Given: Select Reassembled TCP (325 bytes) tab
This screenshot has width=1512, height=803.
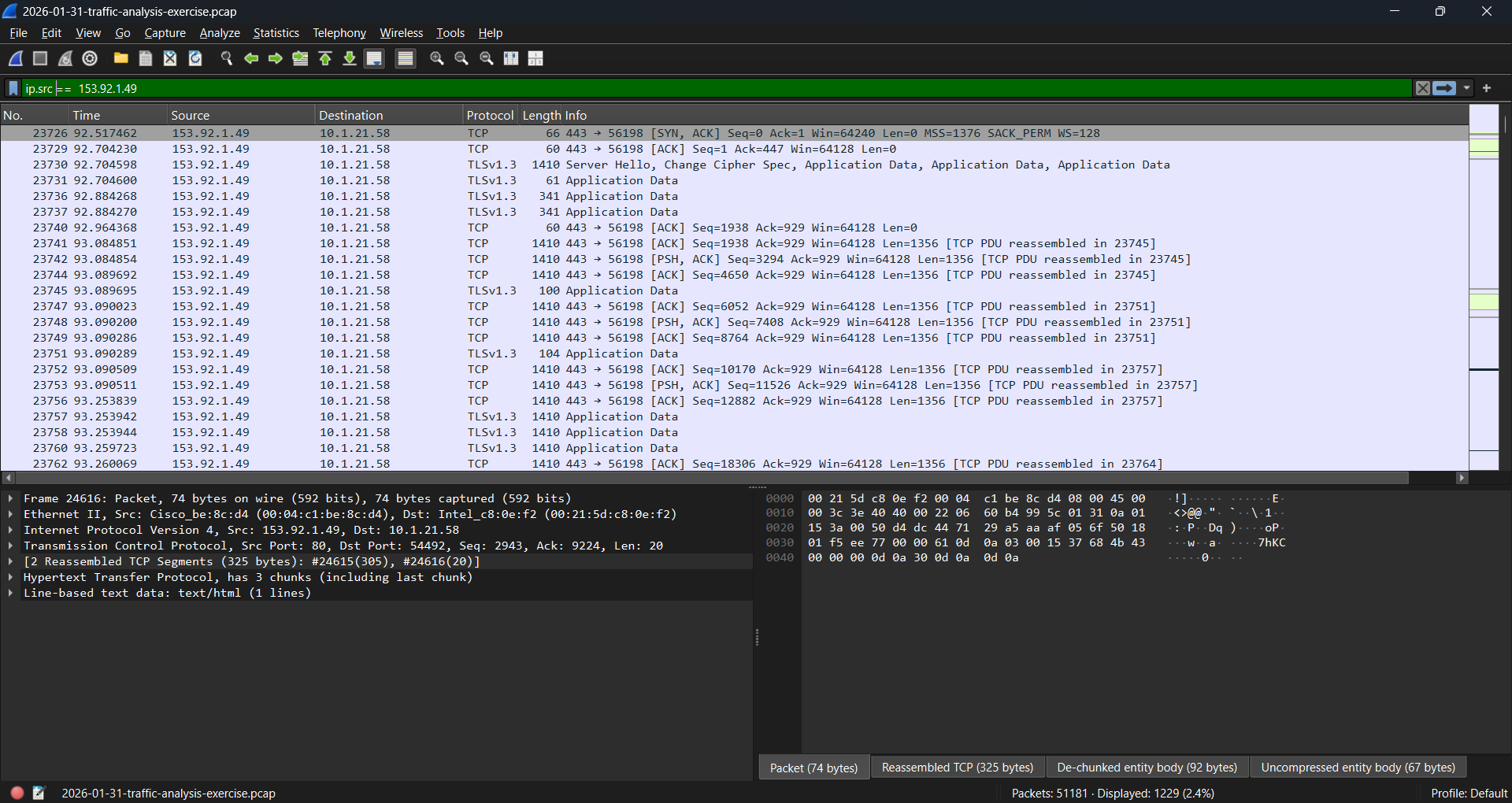Looking at the screenshot, I should [x=957, y=768].
